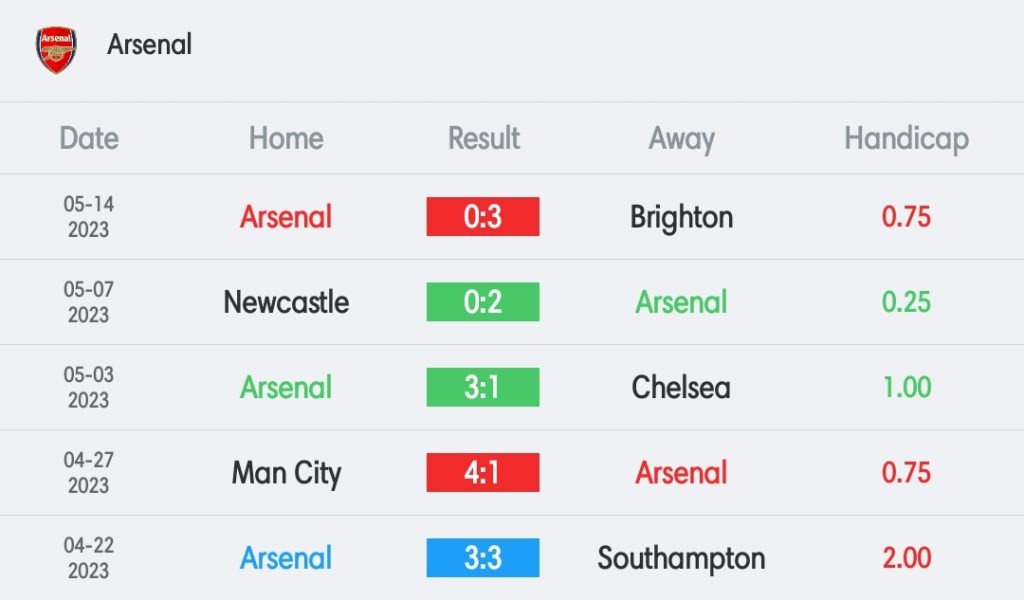Click the Chelsea away team

click(681, 387)
